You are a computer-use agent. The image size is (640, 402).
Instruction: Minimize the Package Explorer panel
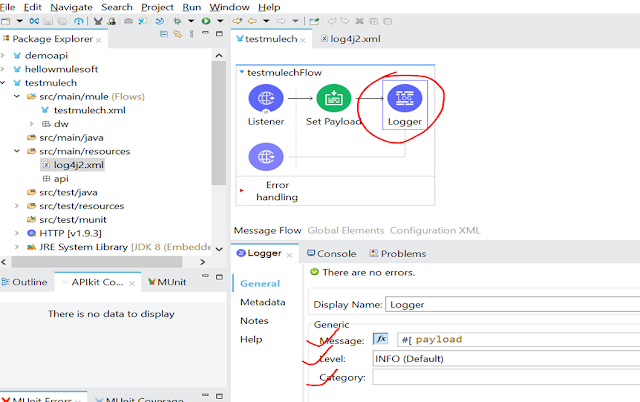pyautogui.click(x=205, y=33)
